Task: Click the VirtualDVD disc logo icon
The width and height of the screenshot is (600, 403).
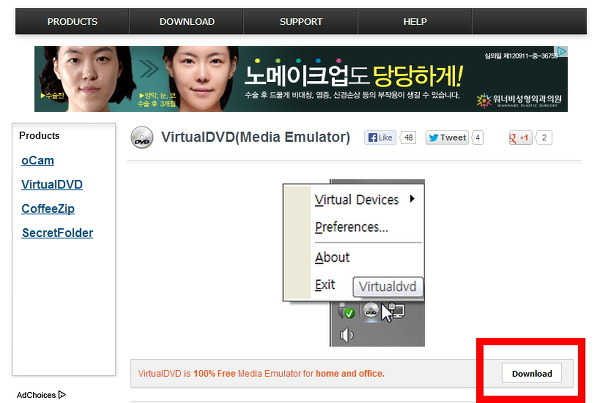Action: click(x=142, y=137)
